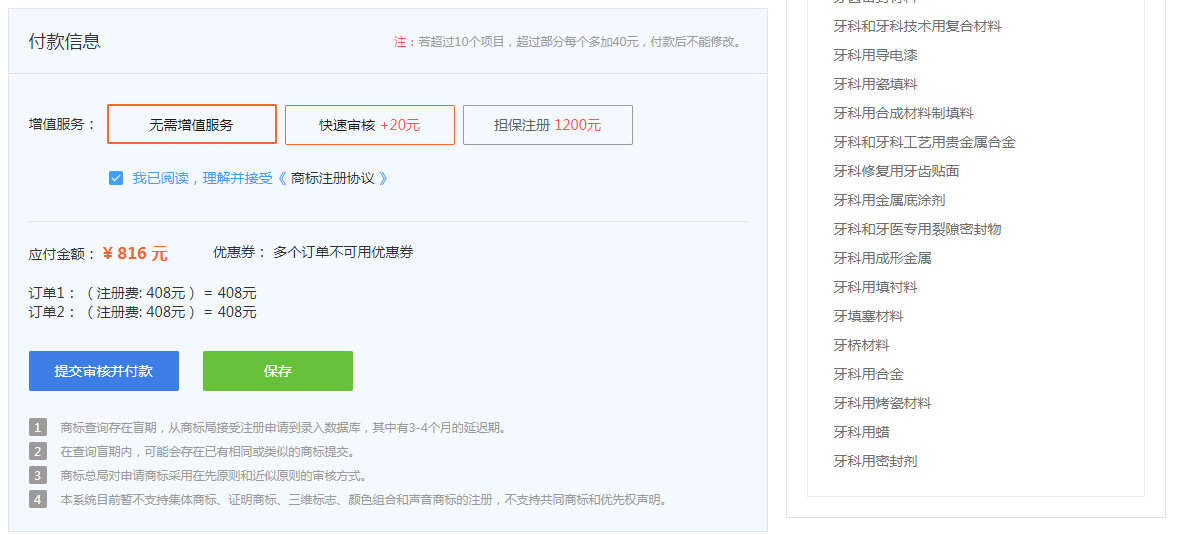This screenshot has width=1178, height=535.
Task: Click 提交审核并付款 button
Action: [104, 371]
